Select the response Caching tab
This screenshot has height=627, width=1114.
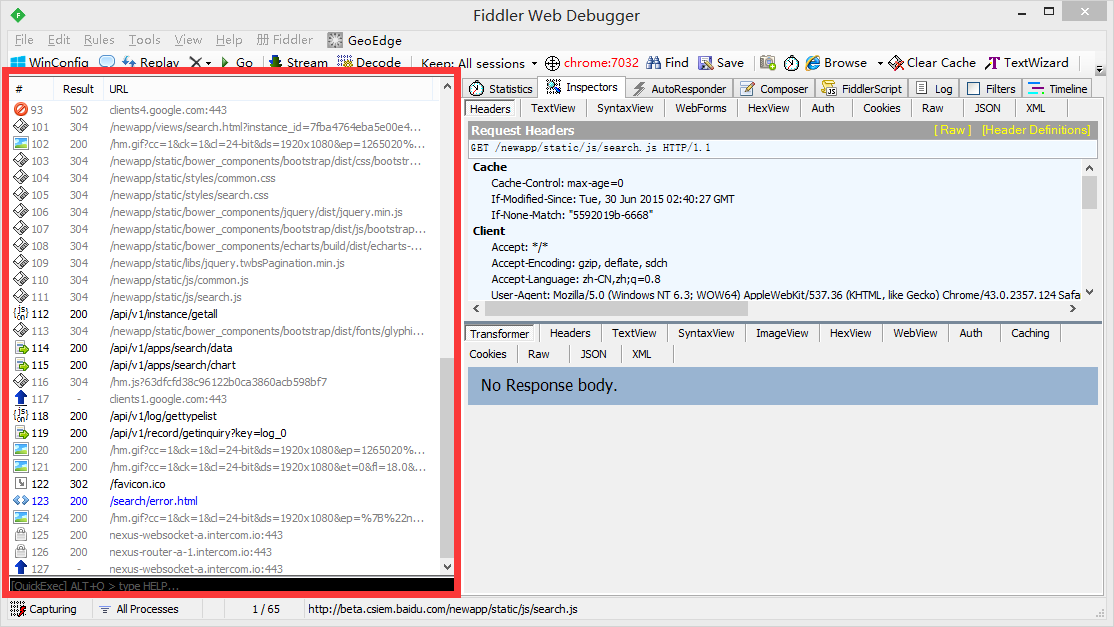(x=1029, y=333)
